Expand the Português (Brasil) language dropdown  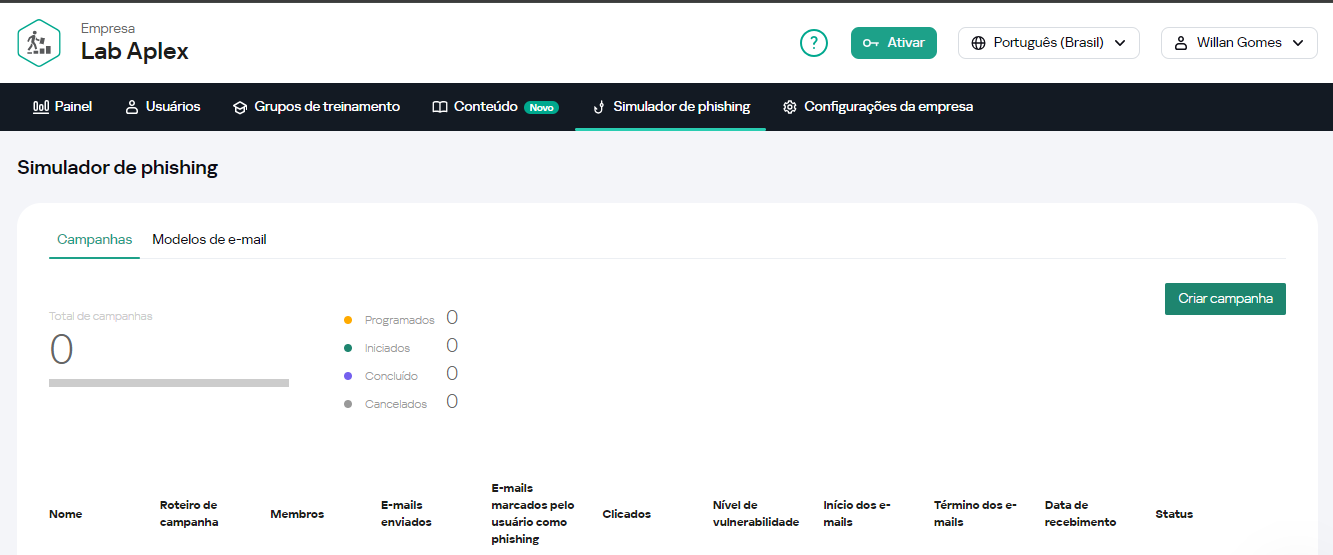click(1049, 43)
